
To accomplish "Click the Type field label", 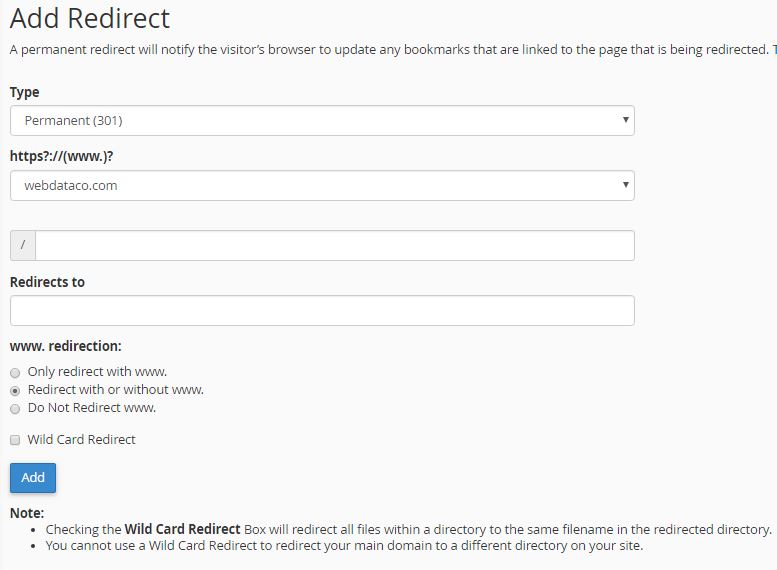I will coord(25,92).
